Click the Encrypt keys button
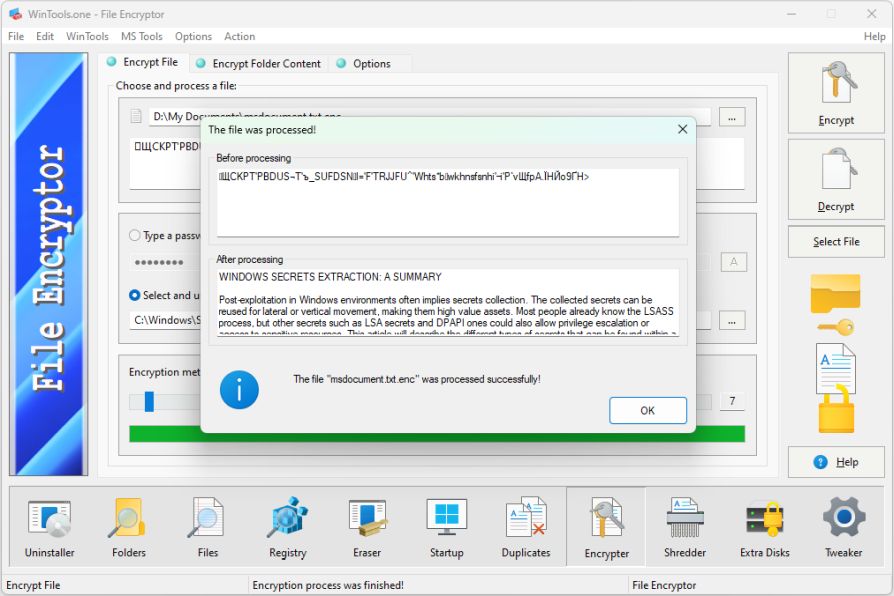 click(836, 94)
